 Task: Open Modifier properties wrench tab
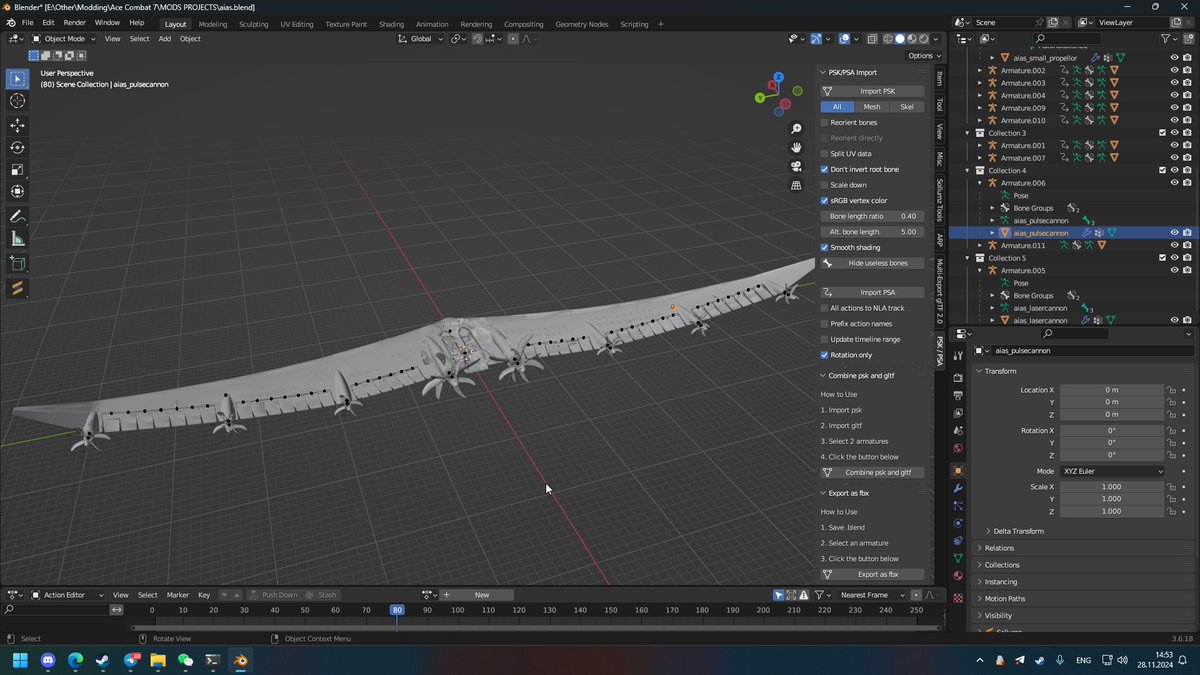958,487
